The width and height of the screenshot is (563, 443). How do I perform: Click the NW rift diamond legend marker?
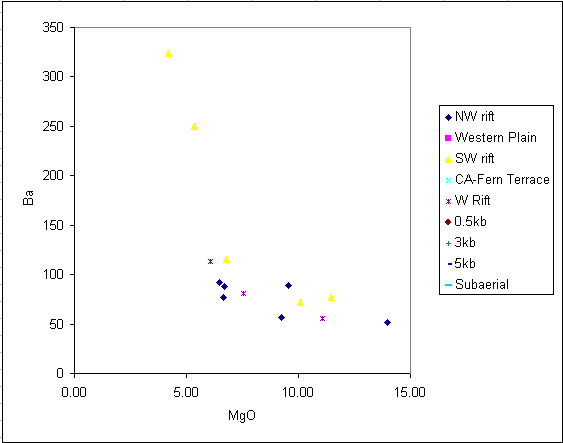448,117
